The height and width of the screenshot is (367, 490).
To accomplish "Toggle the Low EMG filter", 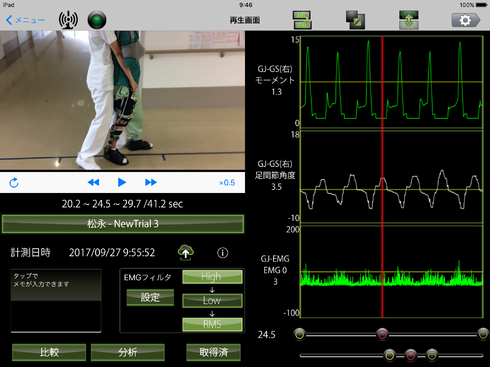I will coord(212,300).
